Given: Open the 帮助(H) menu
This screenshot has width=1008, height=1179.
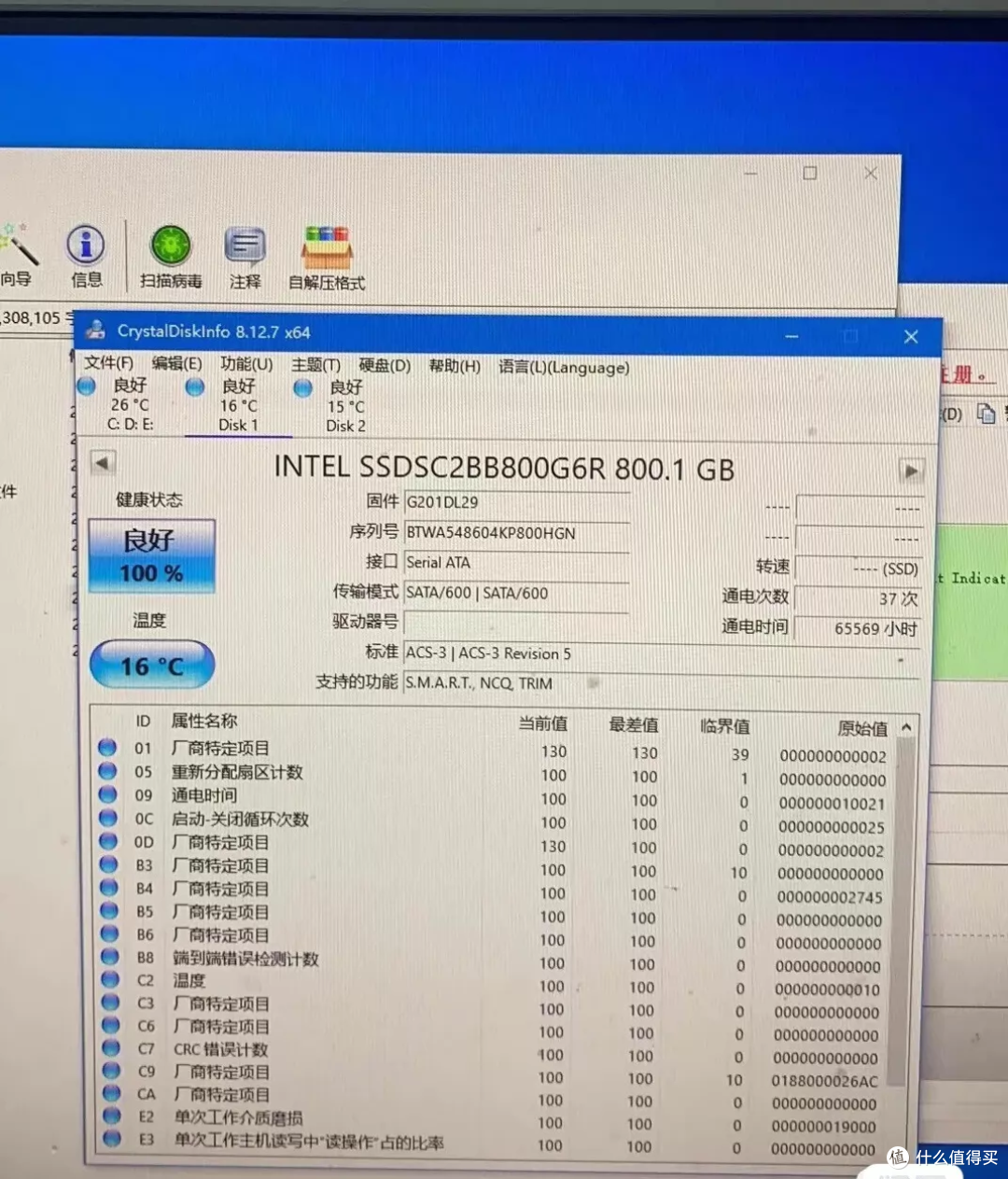Looking at the screenshot, I should pos(455,366).
